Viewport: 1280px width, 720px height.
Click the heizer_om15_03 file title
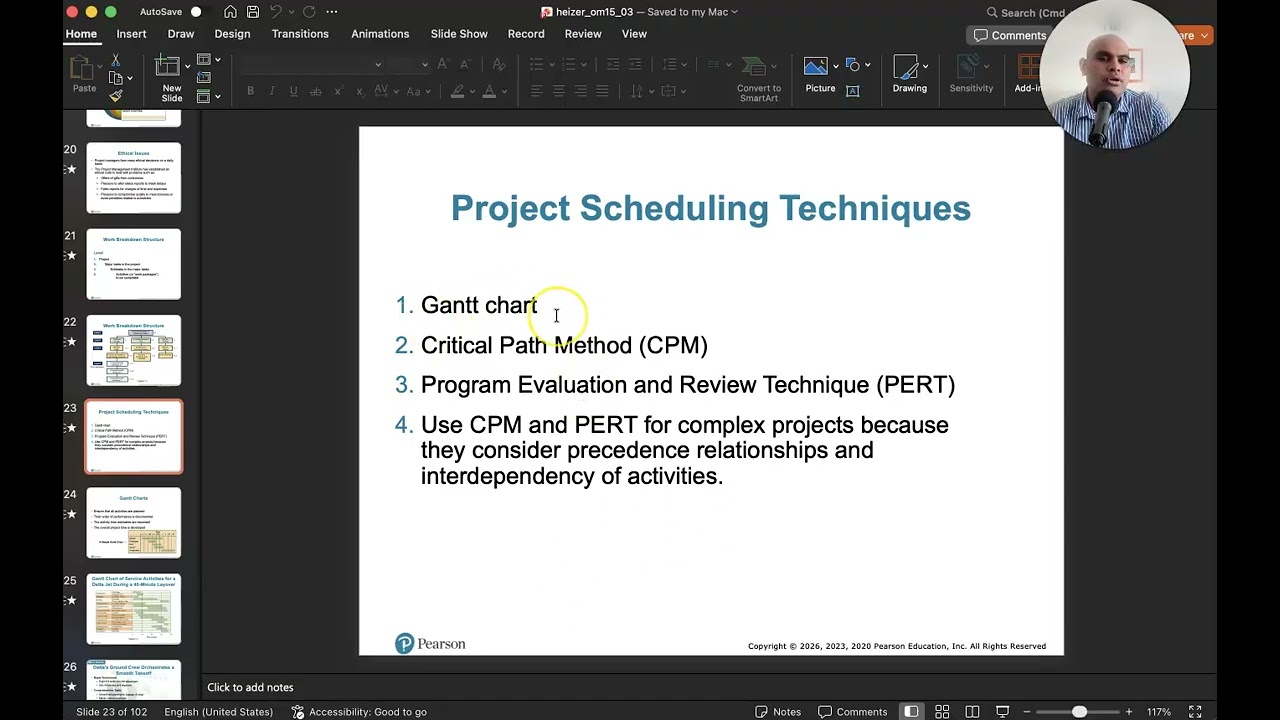point(596,12)
